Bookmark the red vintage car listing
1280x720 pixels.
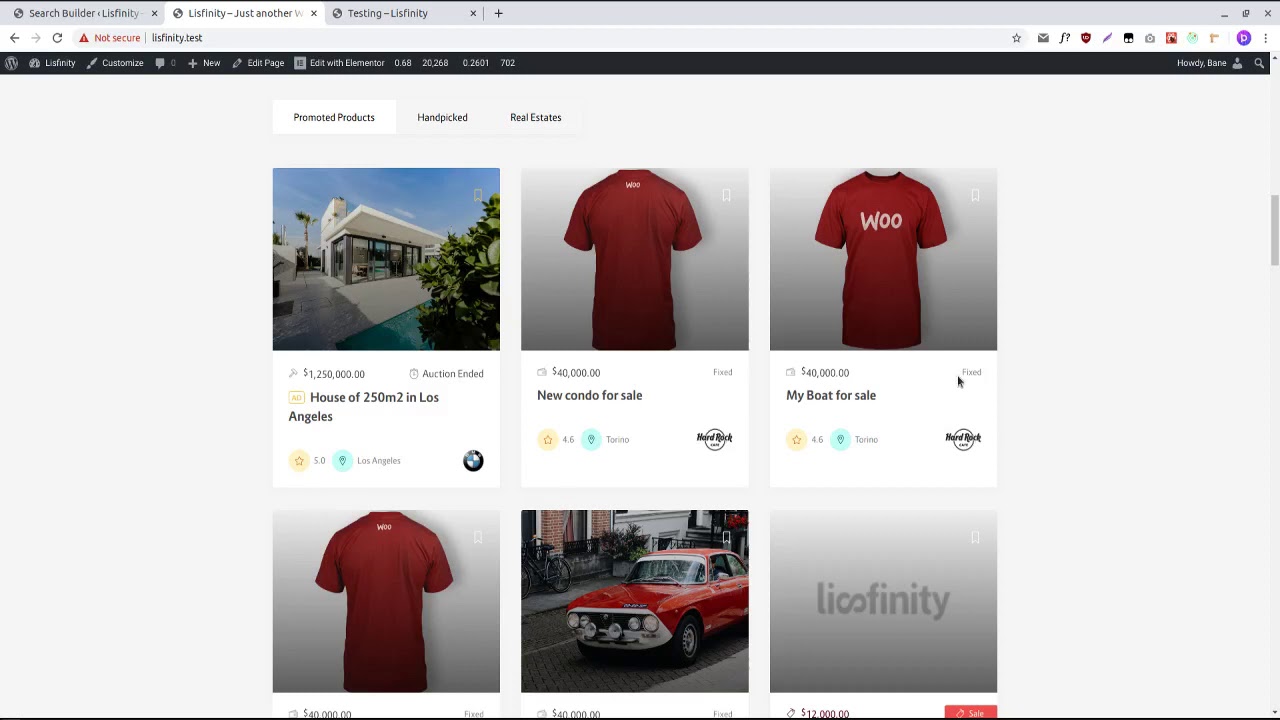click(x=726, y=537)
